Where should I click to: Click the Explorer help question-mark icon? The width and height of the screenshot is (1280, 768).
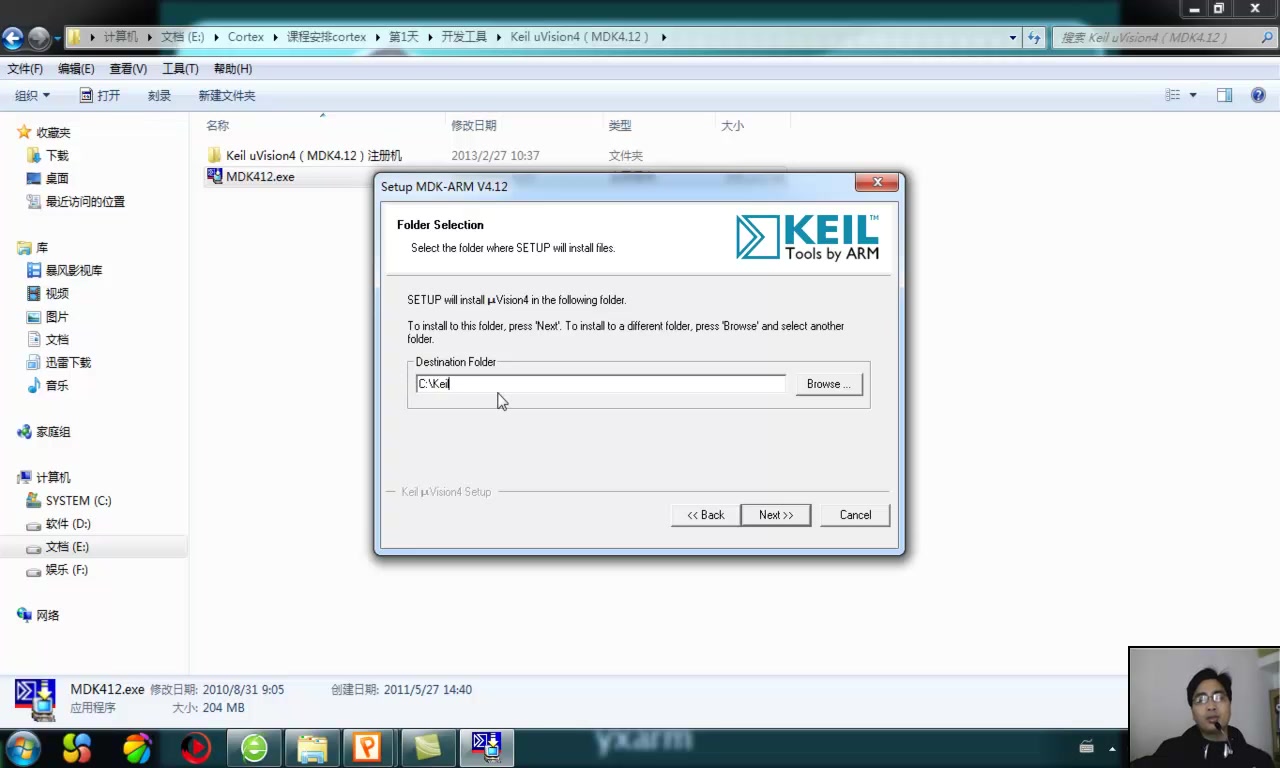[x=1258, y=96]
